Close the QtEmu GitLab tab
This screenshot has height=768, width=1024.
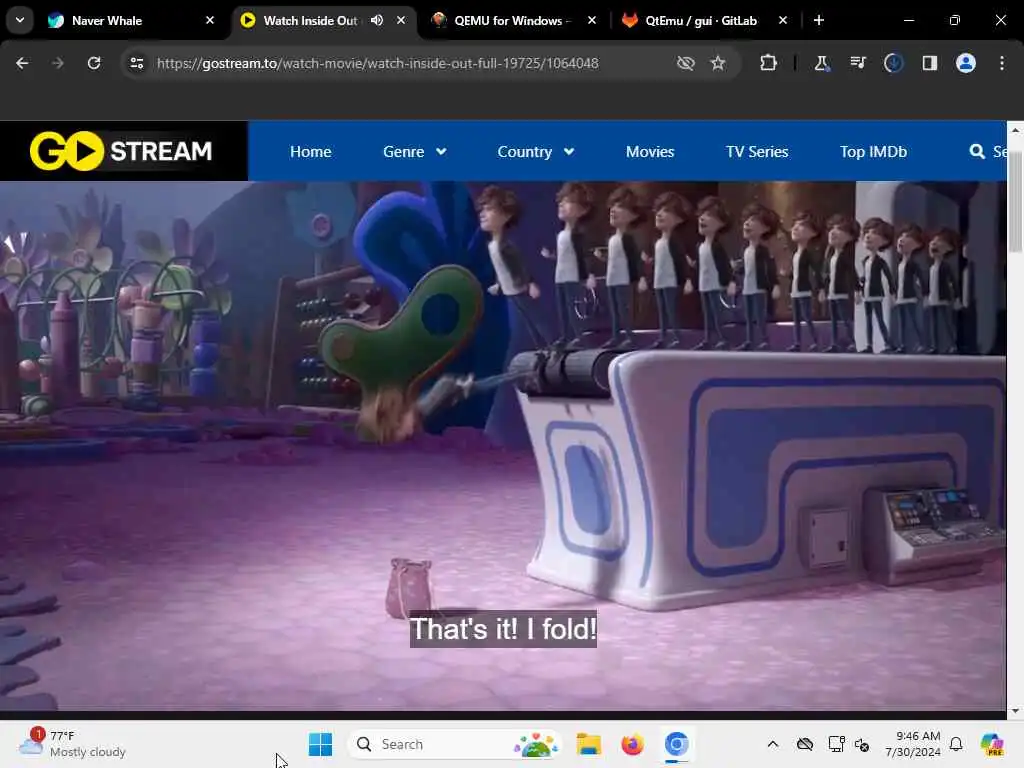click(782, 20)
